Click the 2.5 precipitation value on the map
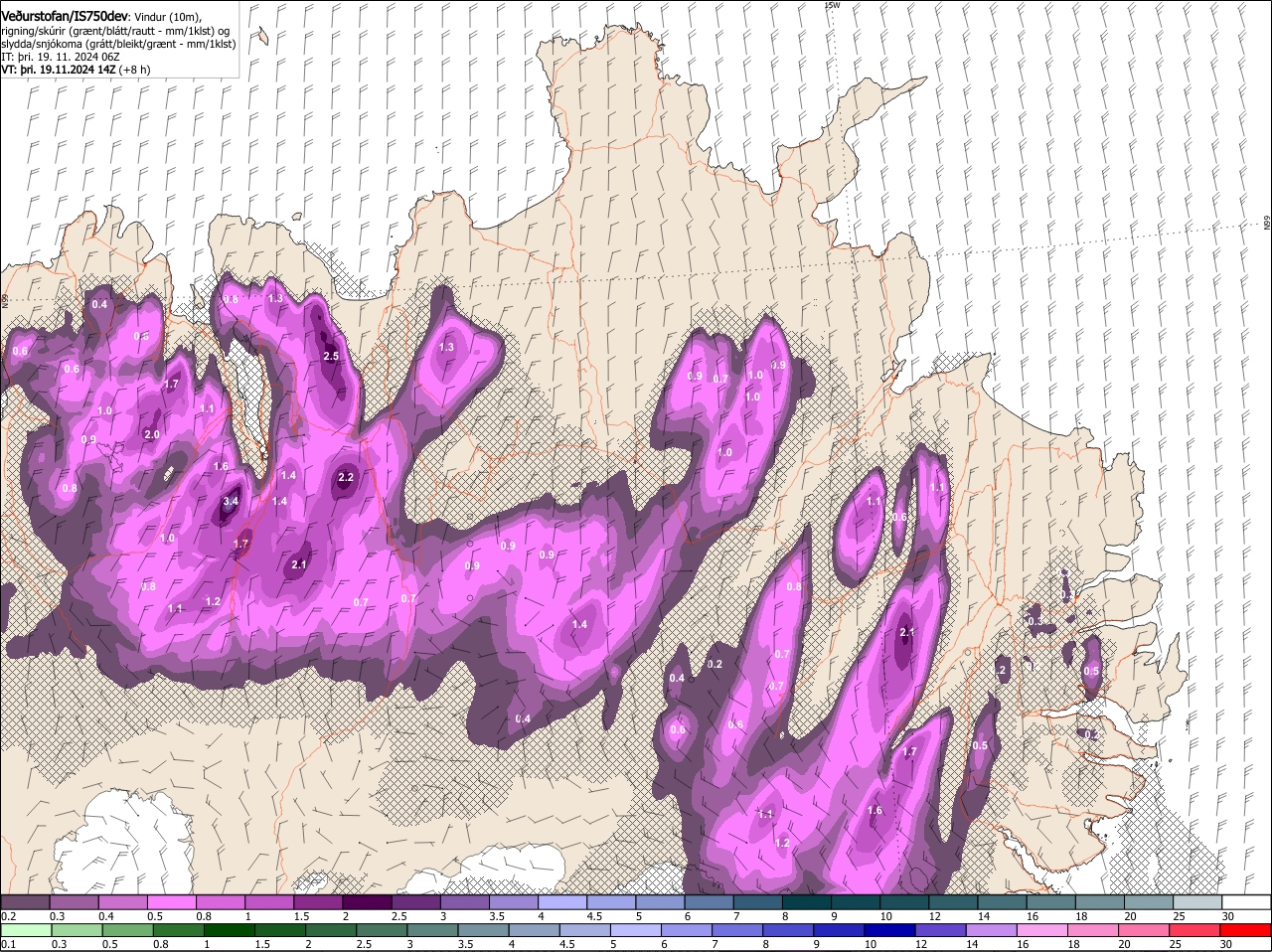Viewport: 1272px width, 952px height. coord(332,356)
